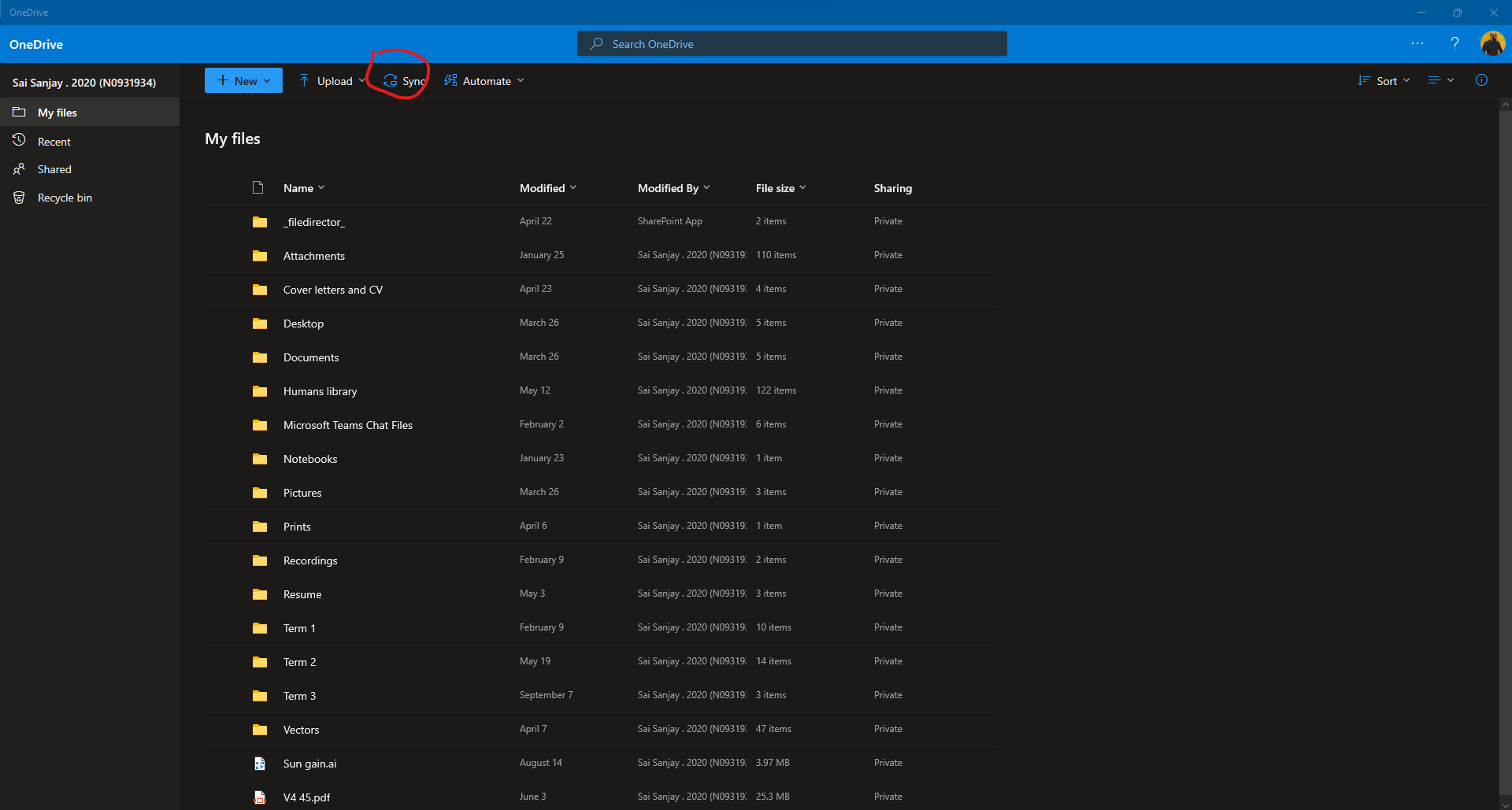The height and width of the screenshot is (810, 1512).
Task: Click the August 14 modified date
Action: pos(541,763)
